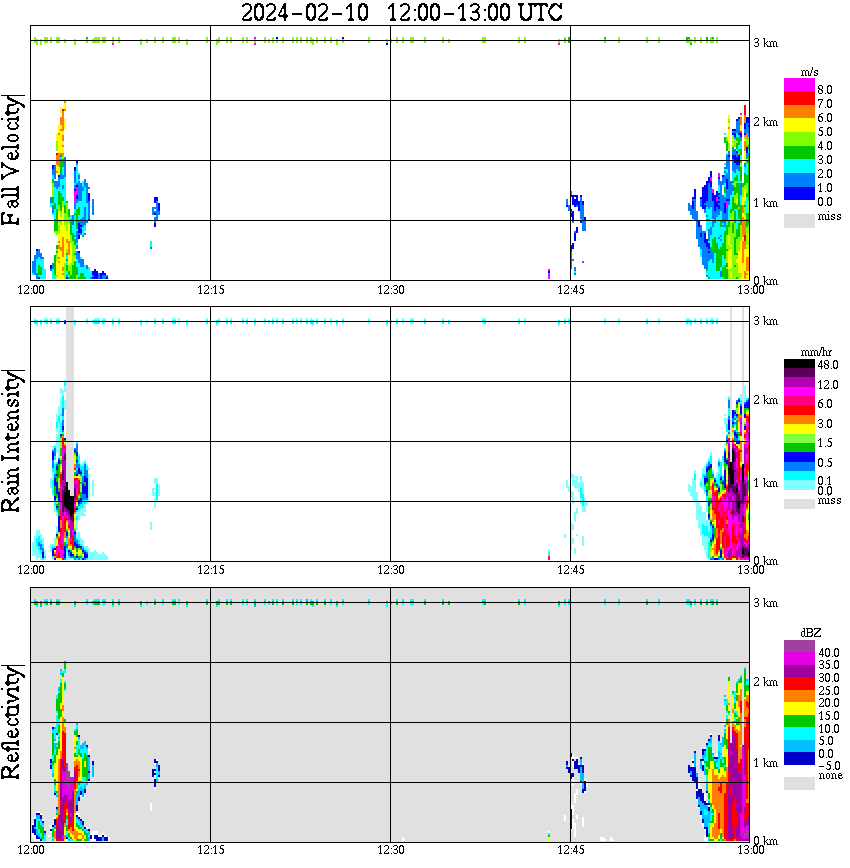Click the plot title 2024-02-10 12:00-13:00 UTC
This screenshot has height=868, width=850.
[401, 12]
